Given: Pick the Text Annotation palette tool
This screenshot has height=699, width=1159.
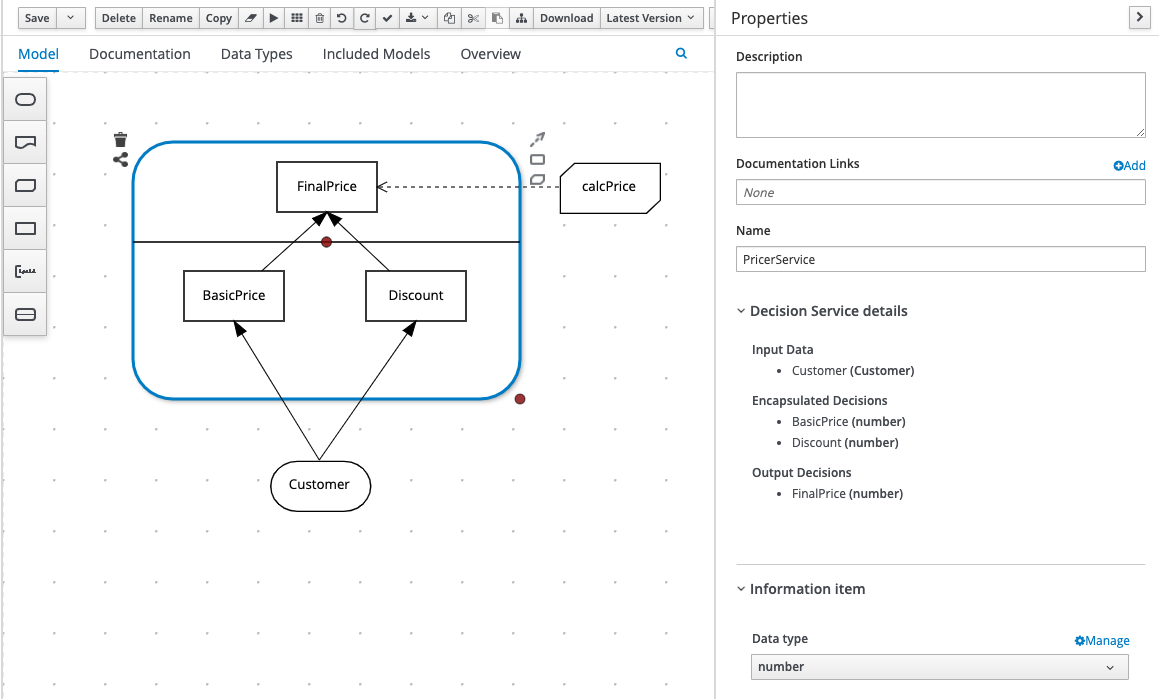Looking at the screenshot, I should 26,271.
